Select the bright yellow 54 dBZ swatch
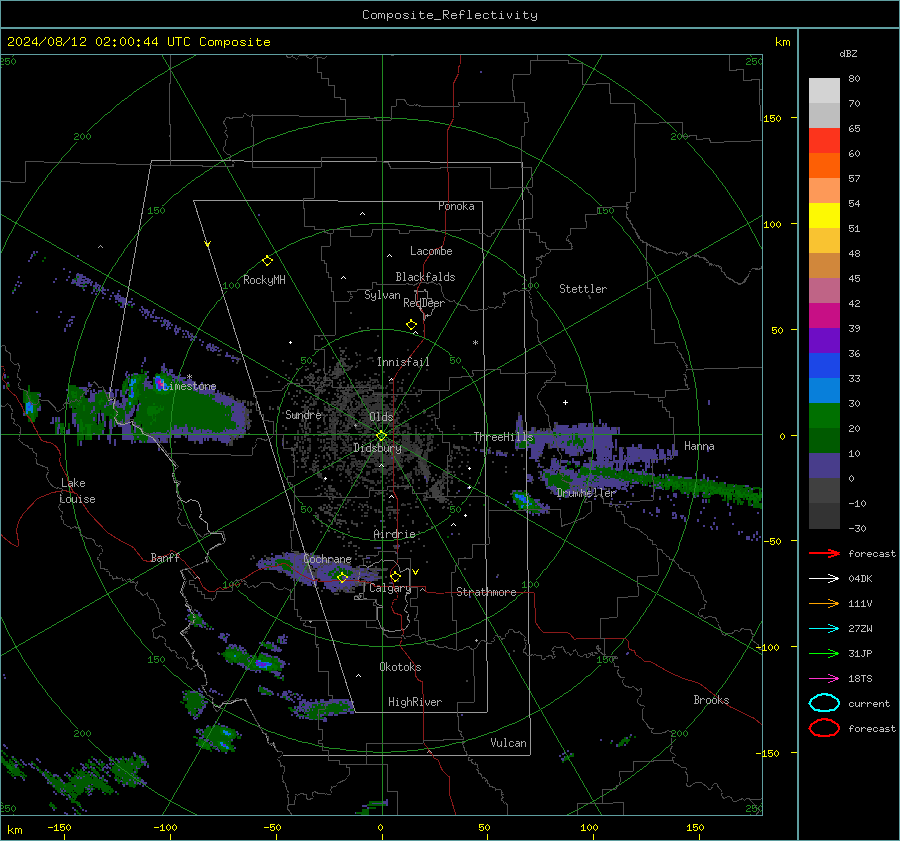The height and width of the screenshot is (841, 900). point(824,215)
